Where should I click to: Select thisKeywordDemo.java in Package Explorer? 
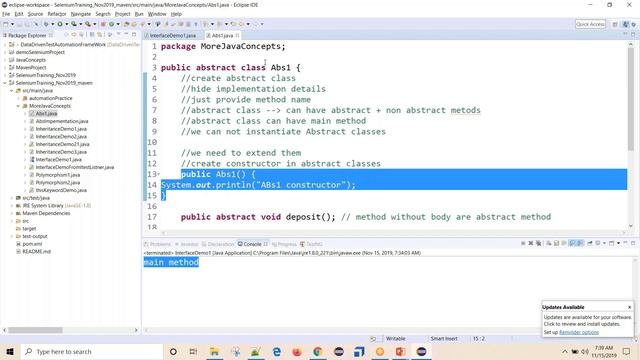coord(61,190)
